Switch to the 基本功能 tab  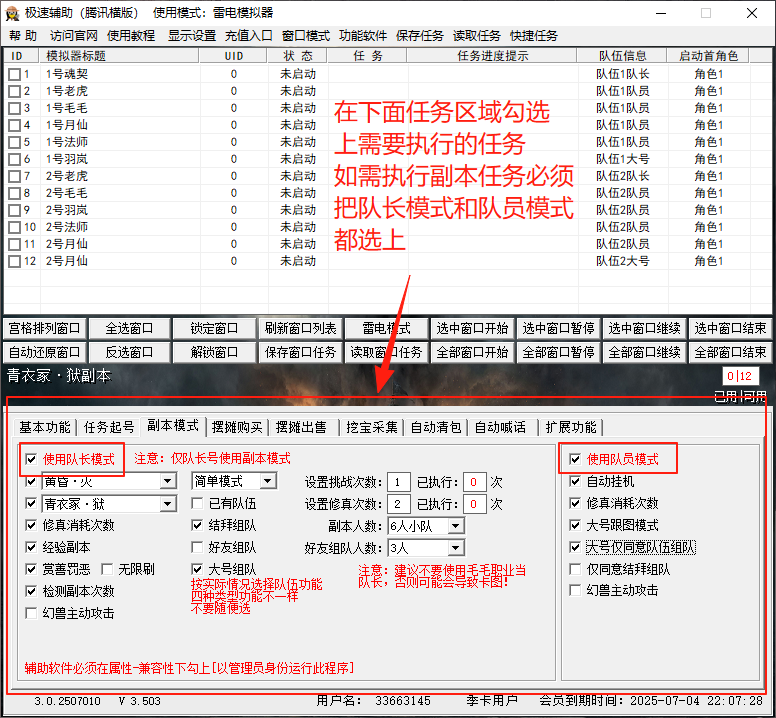[45, 427]
